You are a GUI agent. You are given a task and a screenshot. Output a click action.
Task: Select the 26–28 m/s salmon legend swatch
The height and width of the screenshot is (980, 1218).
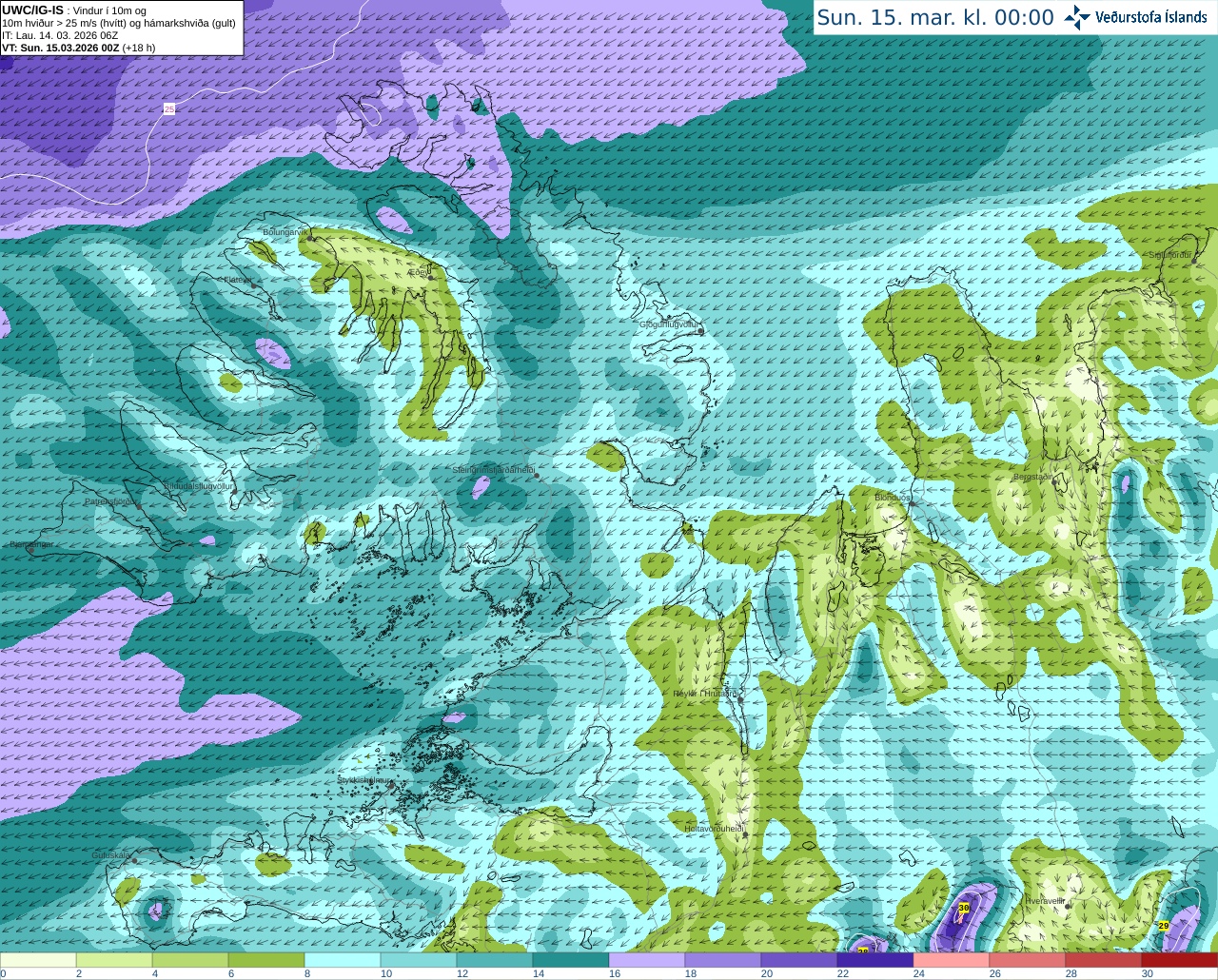click(x=1028, y=960)
